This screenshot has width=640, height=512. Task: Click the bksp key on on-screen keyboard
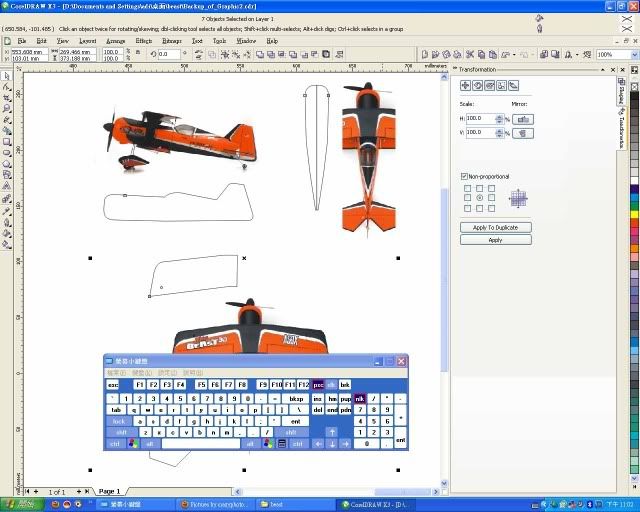pos(296,399)
